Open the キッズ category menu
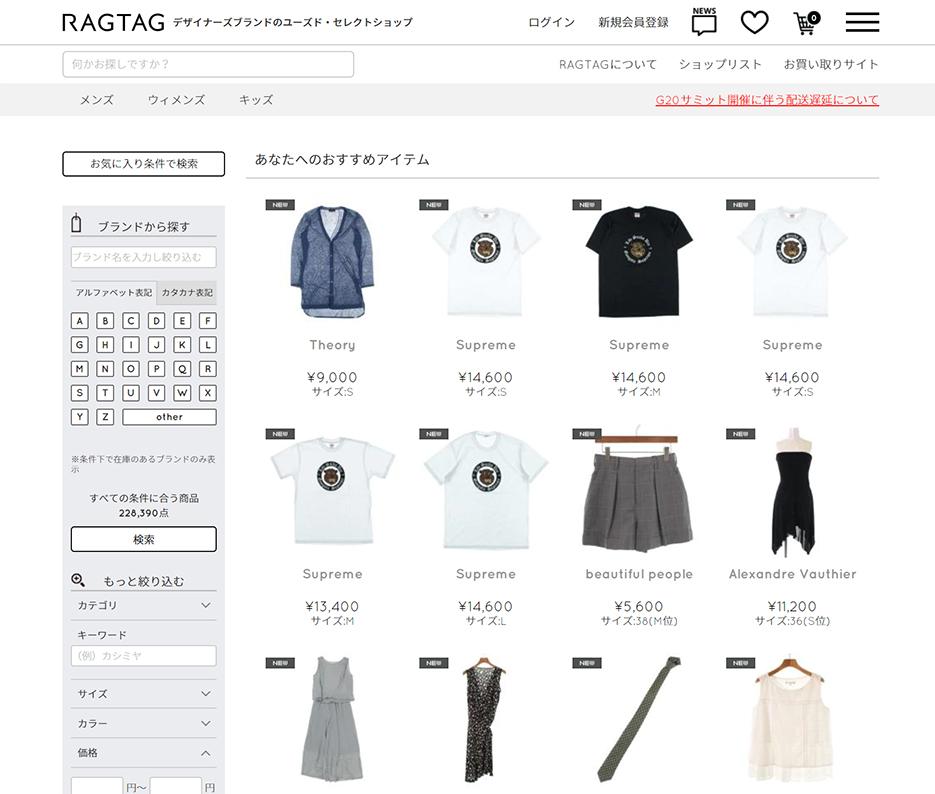This screenshot has width=935, height=794. 256,100
